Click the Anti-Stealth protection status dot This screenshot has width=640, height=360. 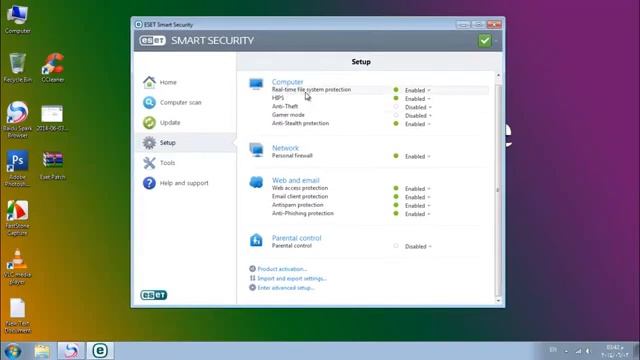coord(396,124)
